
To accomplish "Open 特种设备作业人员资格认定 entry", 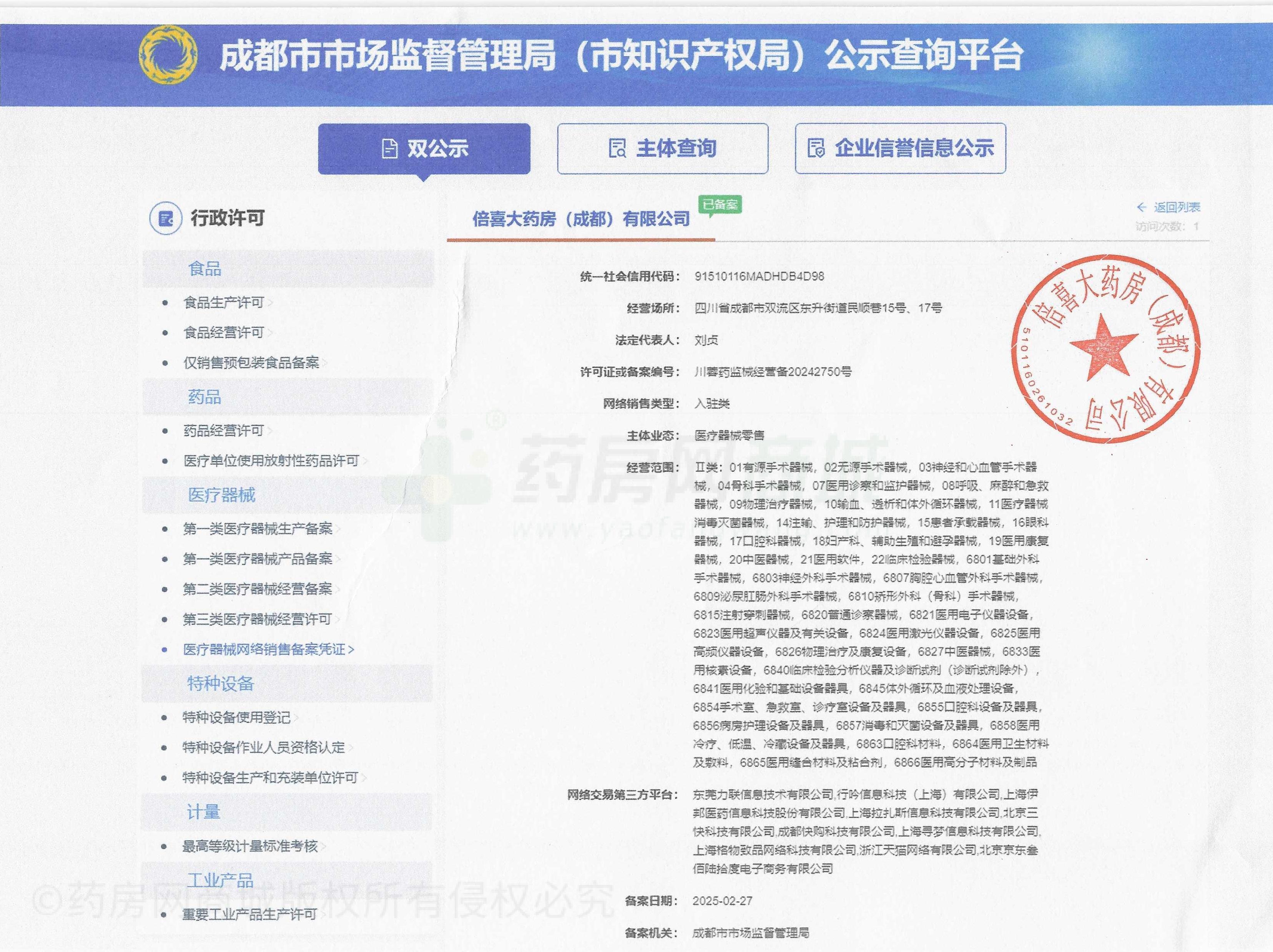I will tap(264, 747).
